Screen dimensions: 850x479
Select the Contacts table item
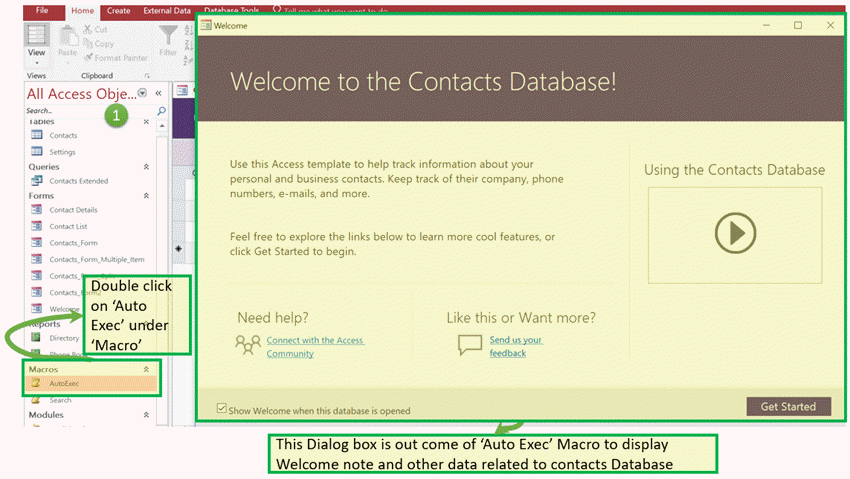tap(63, 135)
